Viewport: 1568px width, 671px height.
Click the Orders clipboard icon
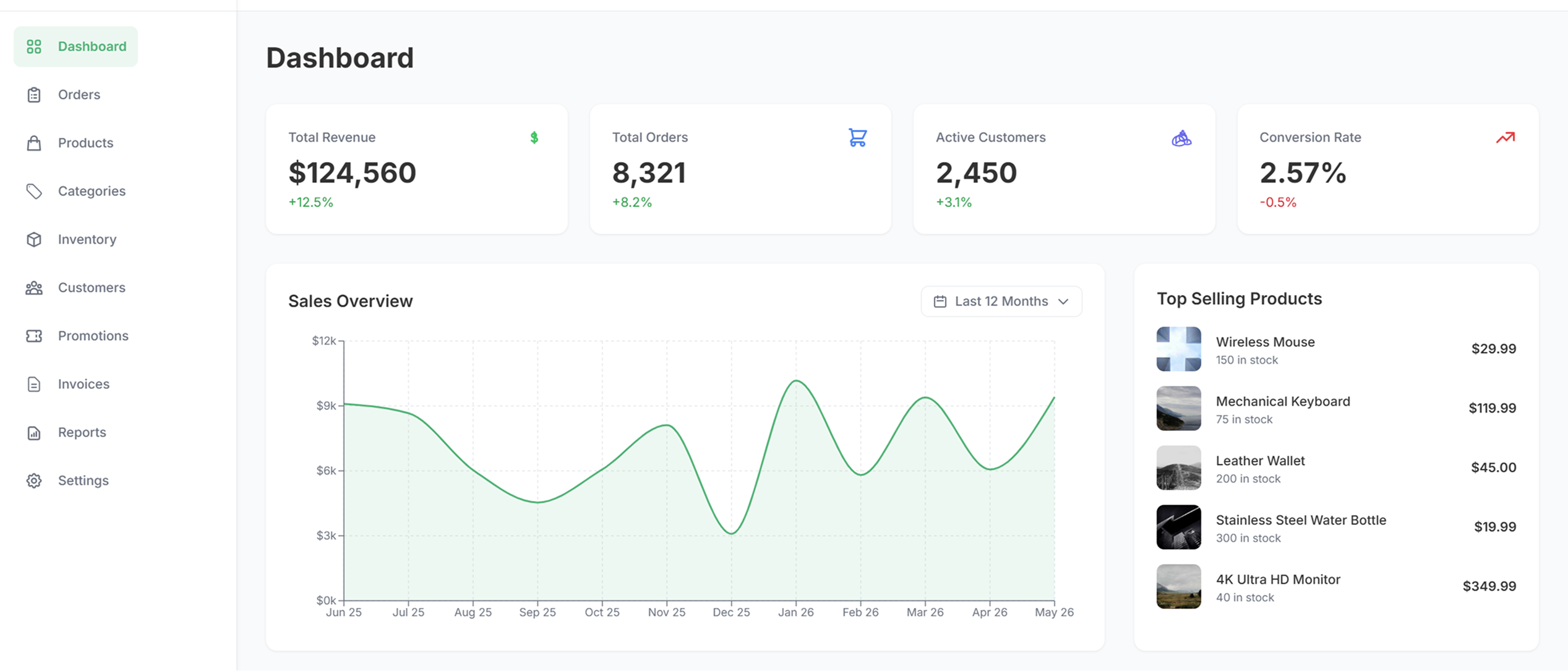click(34, 95)
